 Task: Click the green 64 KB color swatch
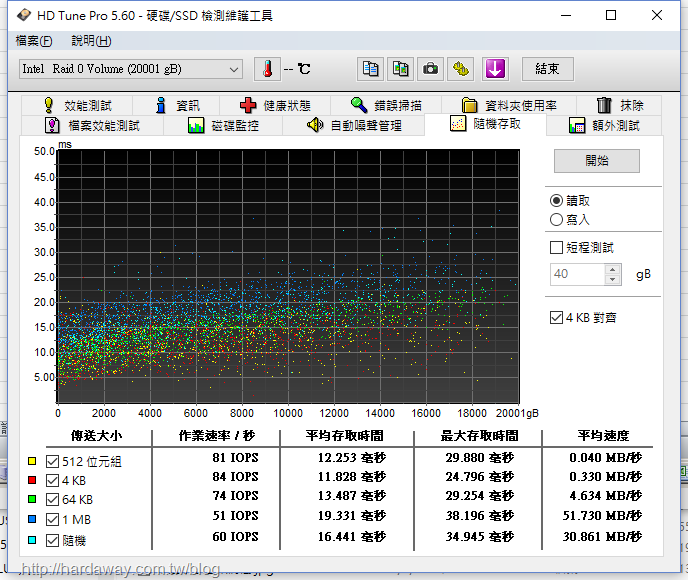[32, 499]
